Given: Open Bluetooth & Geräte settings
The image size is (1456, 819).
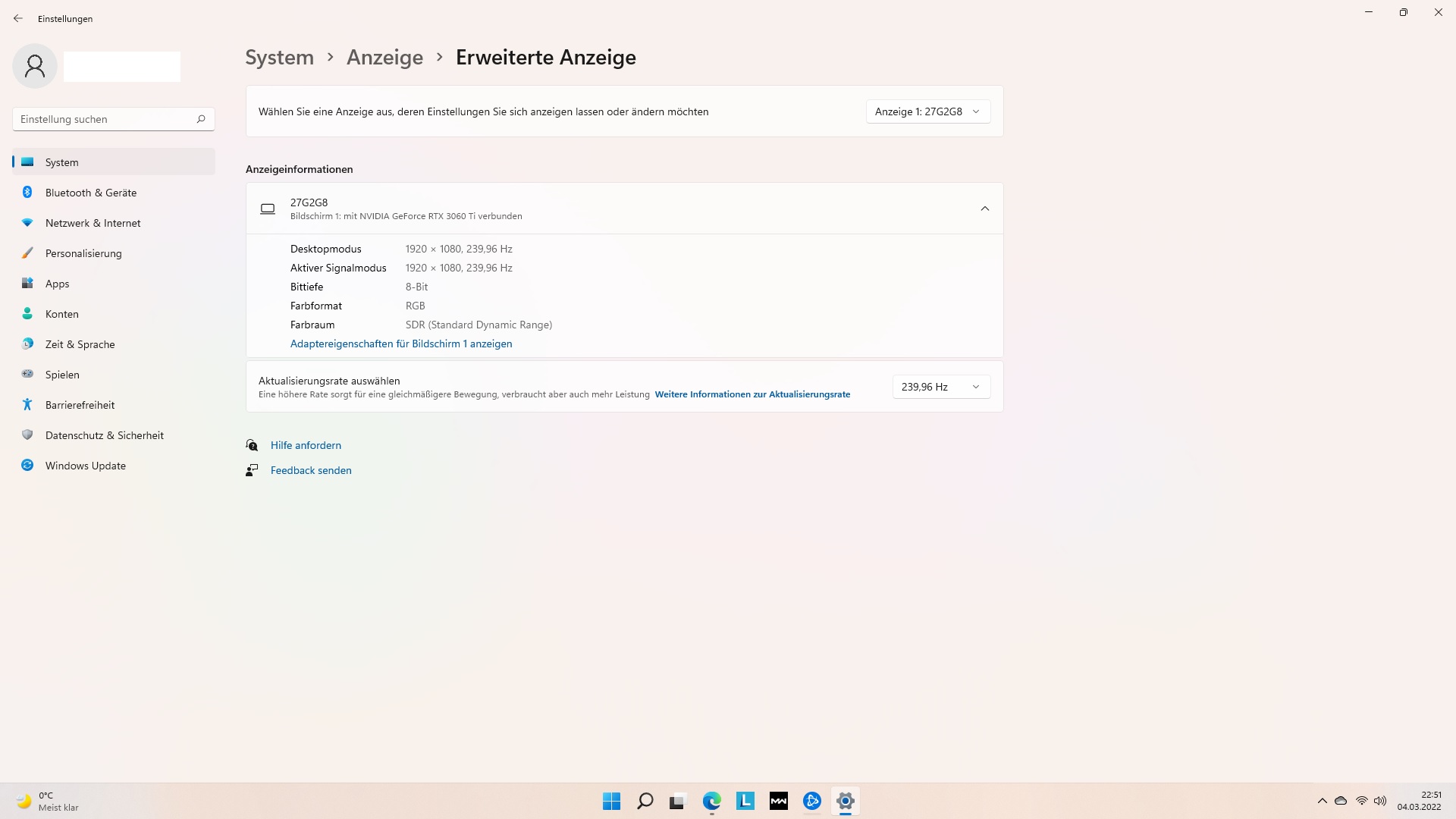Looking at the screenshot, I should (91, 193).
